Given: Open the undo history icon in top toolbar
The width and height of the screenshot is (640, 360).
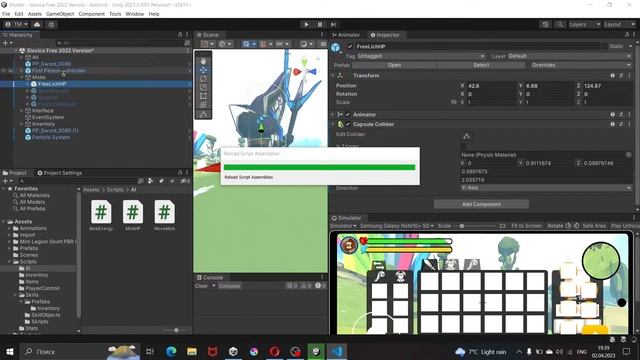Looking at the screenshot, I should (546, 24).
